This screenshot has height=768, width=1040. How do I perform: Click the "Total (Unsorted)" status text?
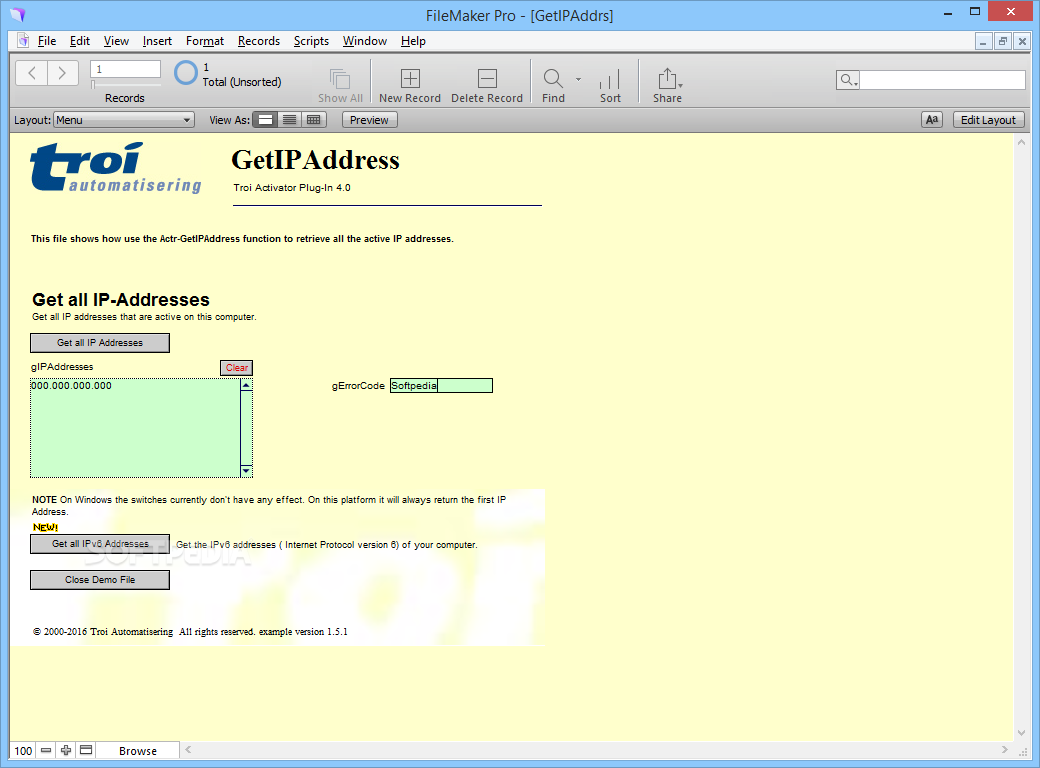241,82
